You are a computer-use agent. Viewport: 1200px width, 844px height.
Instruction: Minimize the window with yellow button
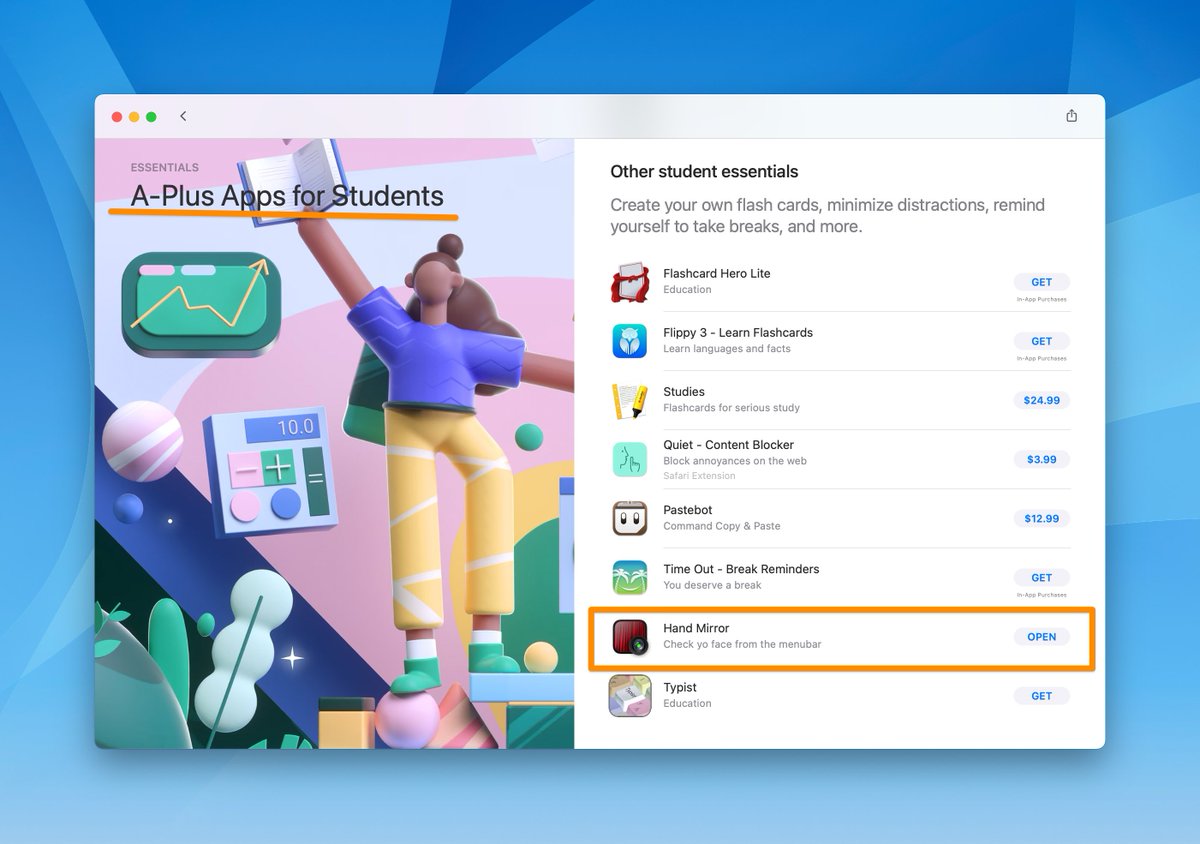pos(134,117)
